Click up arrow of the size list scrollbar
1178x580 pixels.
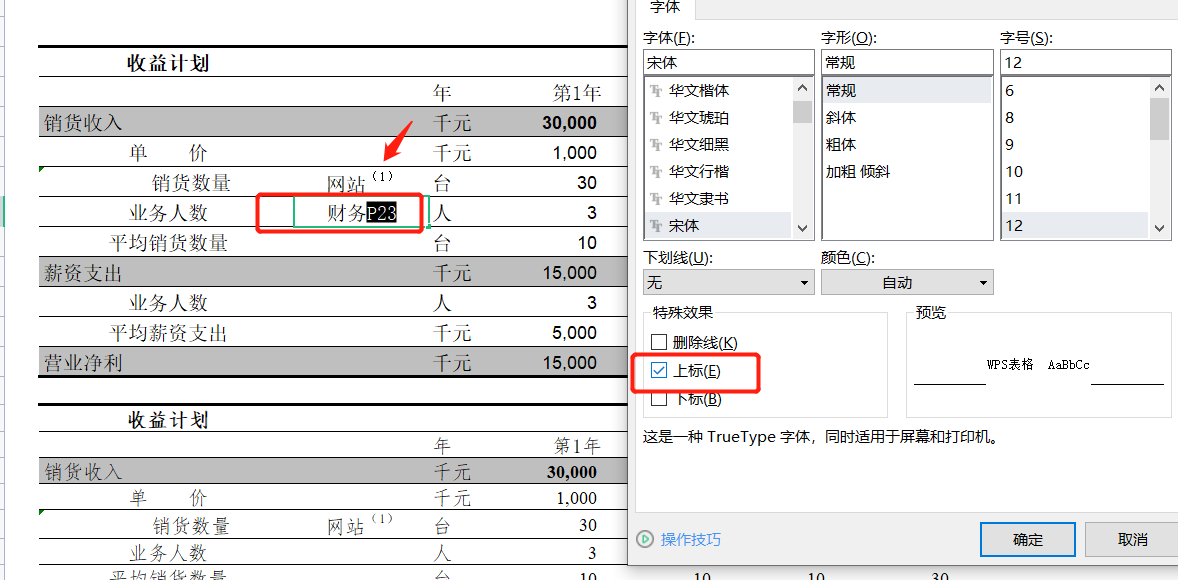pos(1160,87)
